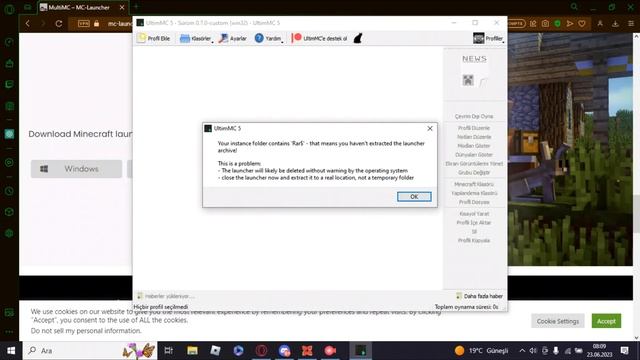Image resolution: width=640 pixels, height=360 pixels.
Task: Open Ayarlar settings in UltimMC toolbar
Action: tap(233, 38)
